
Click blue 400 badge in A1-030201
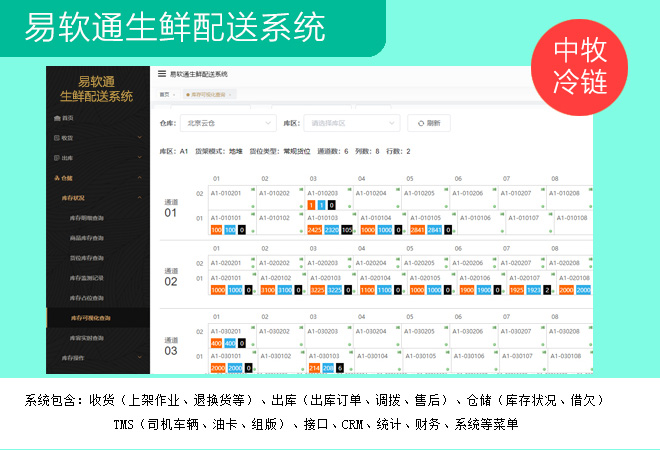(x=230, y=343)
